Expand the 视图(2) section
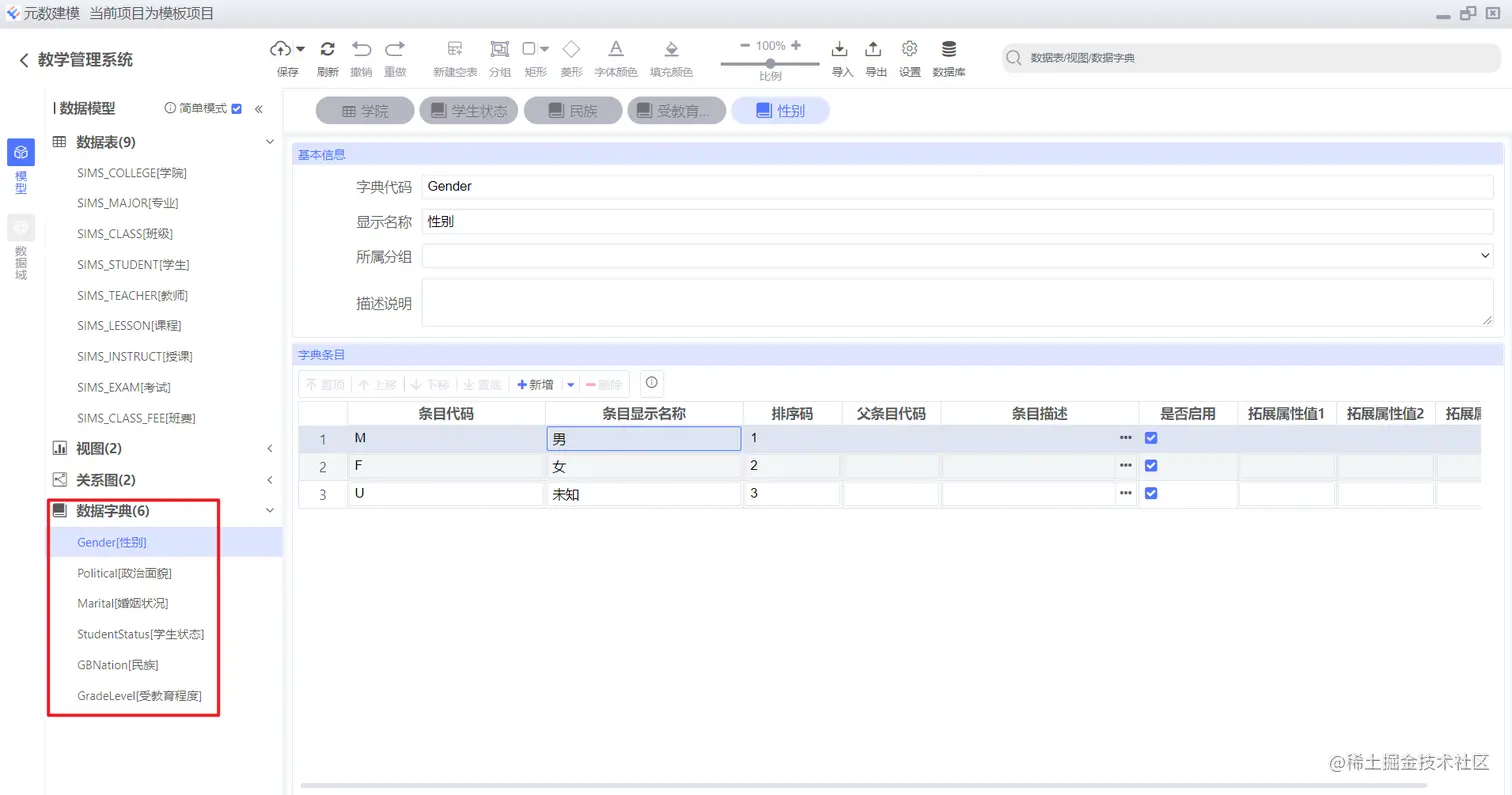Viewport: 1512px width, 795px height. [268, 450]
